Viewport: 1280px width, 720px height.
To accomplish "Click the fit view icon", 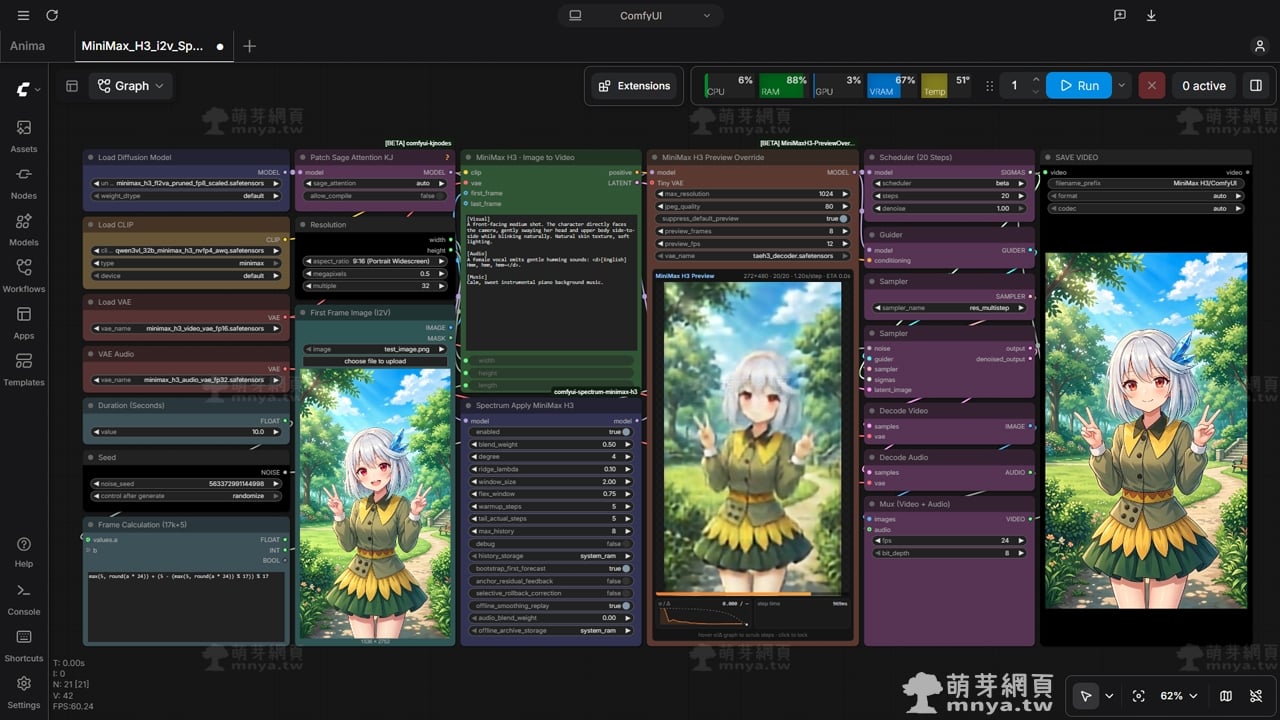I will tap(1138, 696).
